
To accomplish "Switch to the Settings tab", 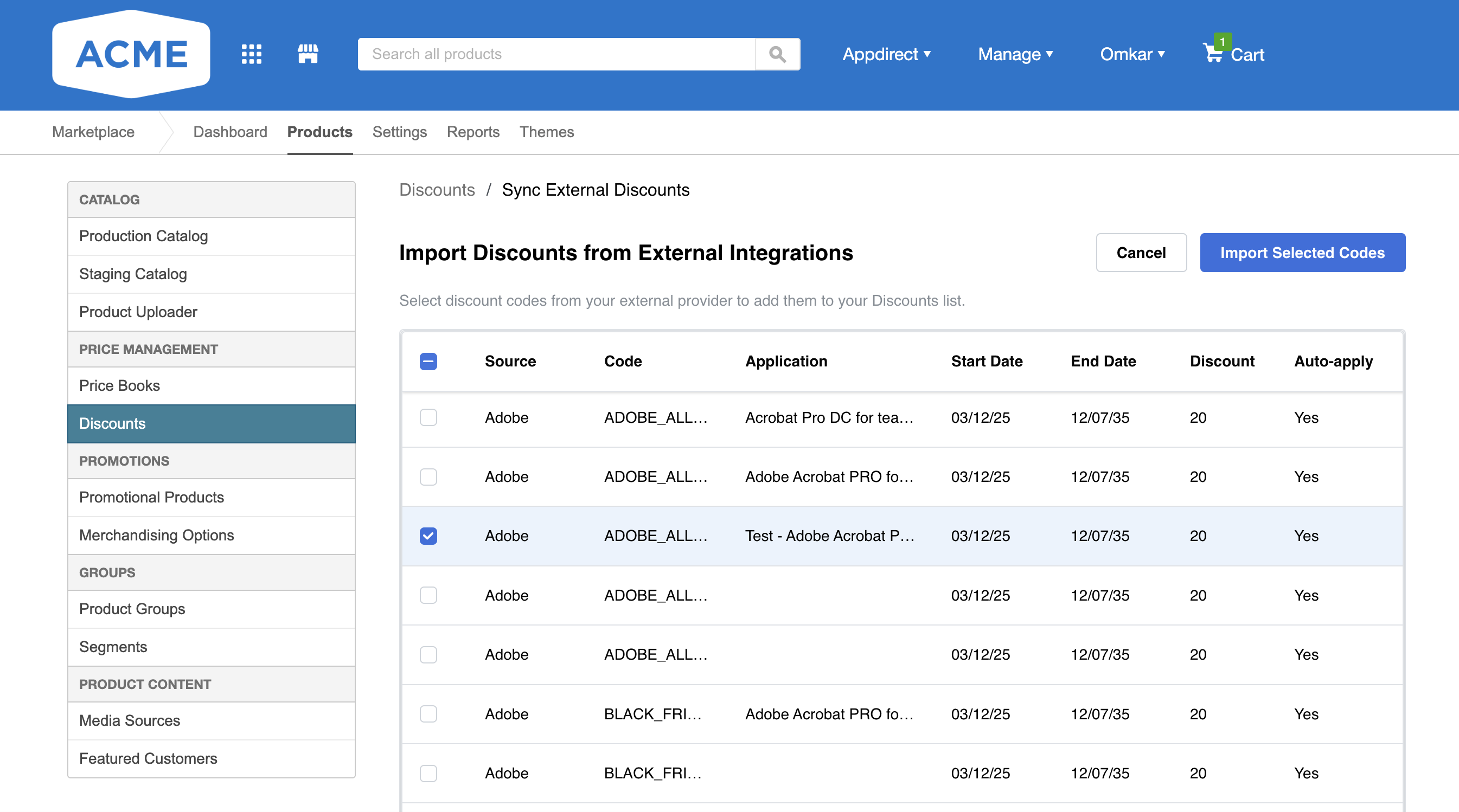I will tap(399, 132).
